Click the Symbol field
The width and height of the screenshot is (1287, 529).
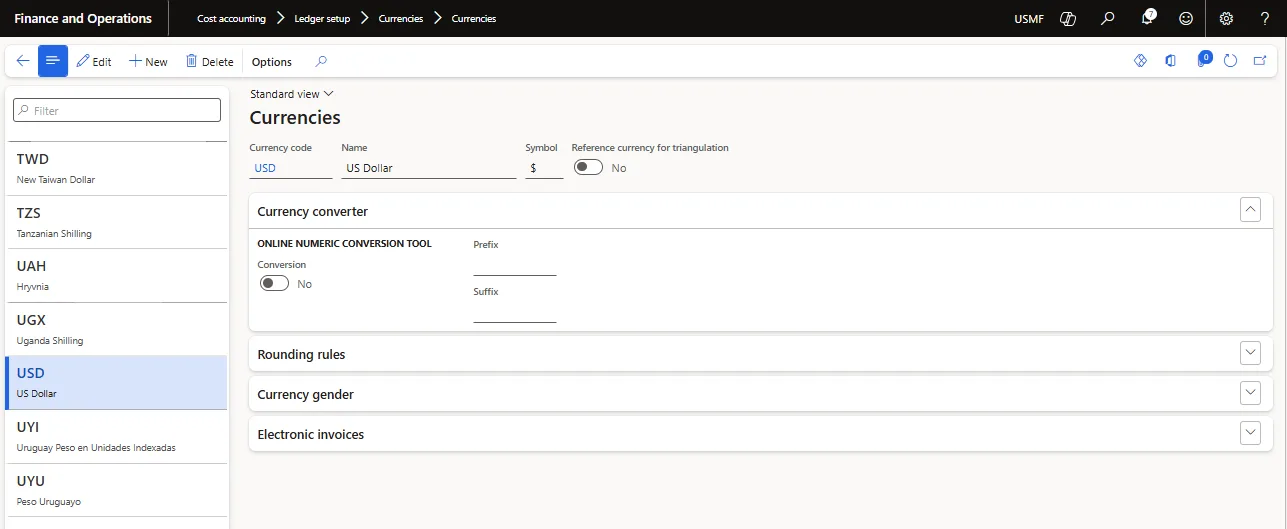[544, 168]
